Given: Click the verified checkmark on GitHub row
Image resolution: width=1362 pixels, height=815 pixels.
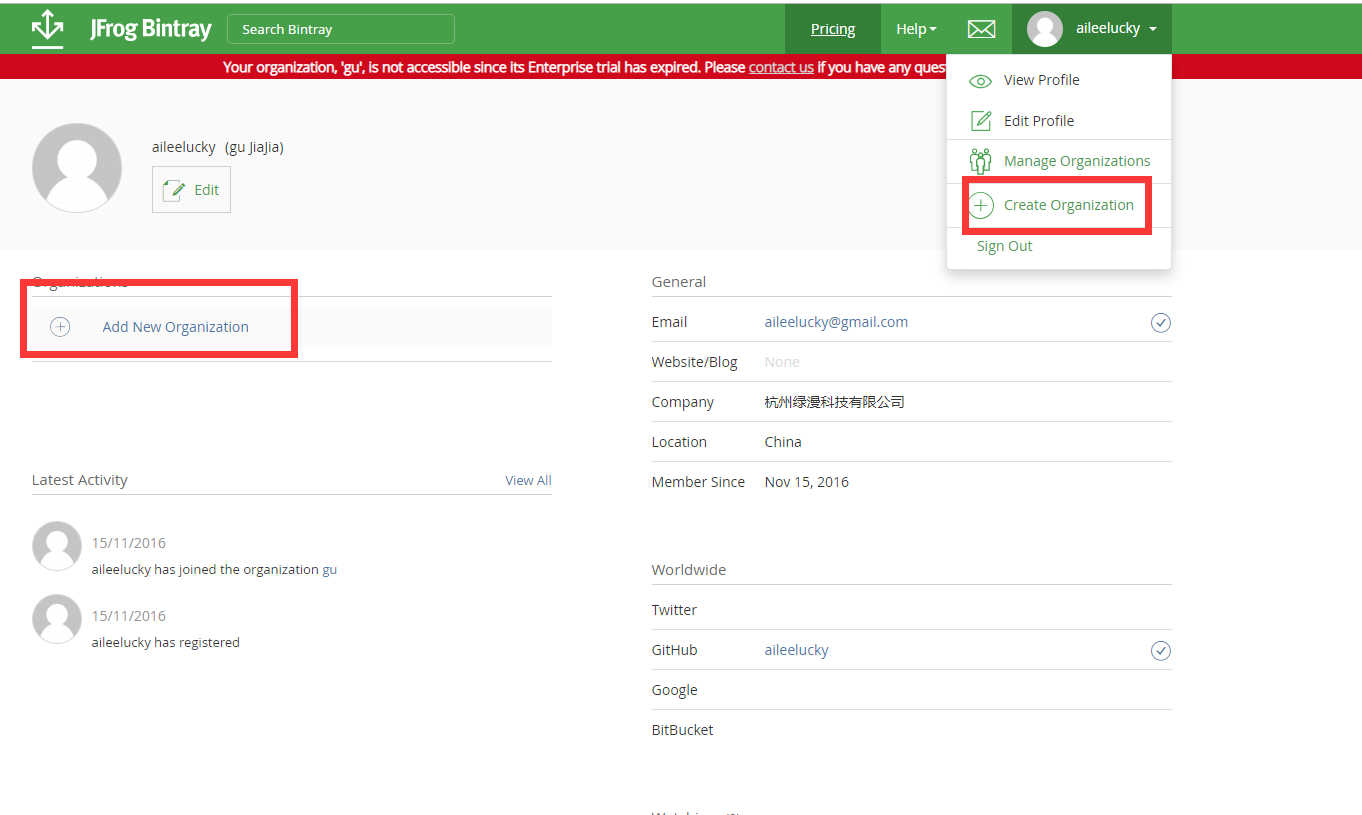Looking at the screenshot, I should [1160, 651].
